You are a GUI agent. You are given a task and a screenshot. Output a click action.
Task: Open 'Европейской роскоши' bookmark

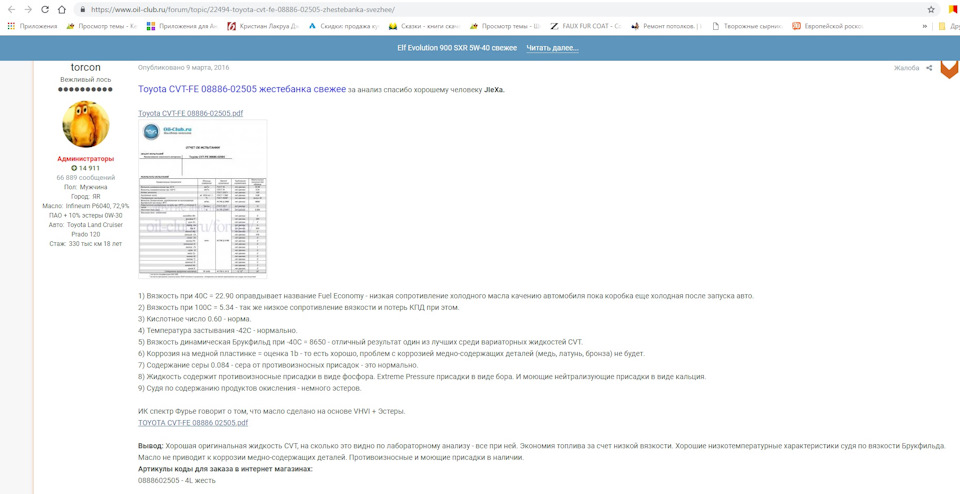[828, 26]
